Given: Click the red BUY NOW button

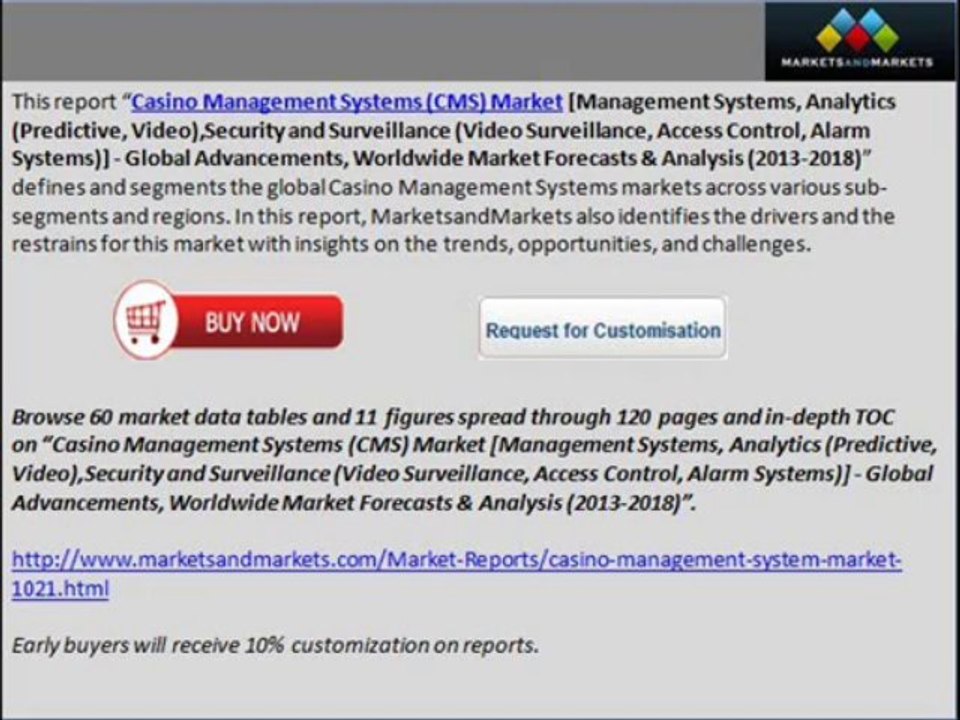Looking at the screenshot, I should click(228, 320).
